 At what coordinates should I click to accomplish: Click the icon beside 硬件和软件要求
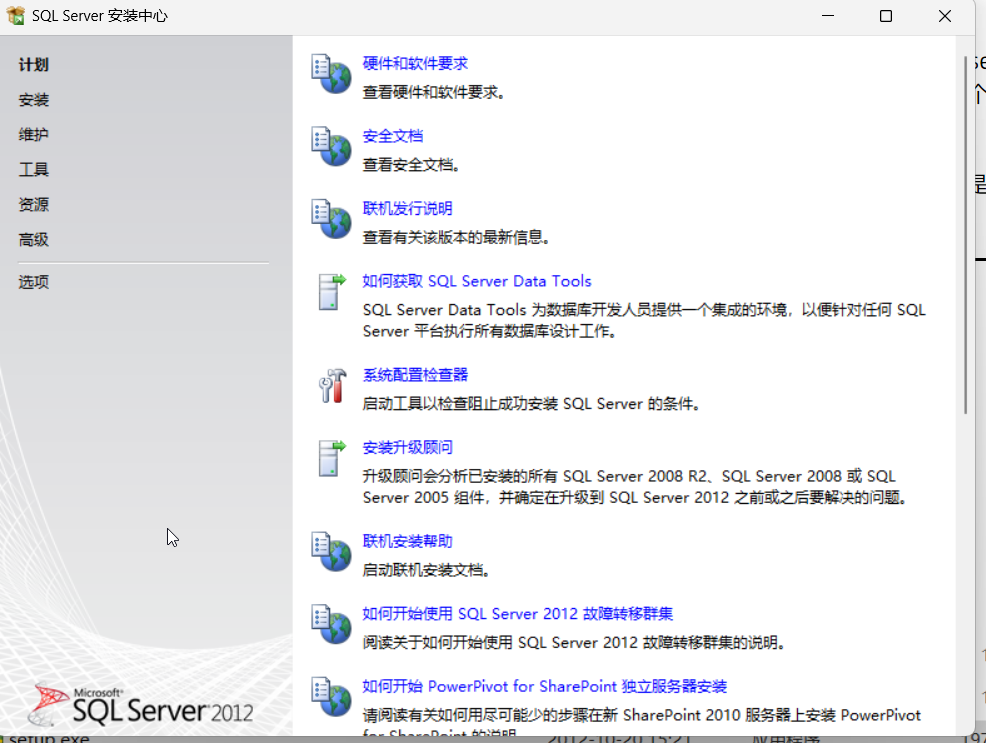coord(331,74)
